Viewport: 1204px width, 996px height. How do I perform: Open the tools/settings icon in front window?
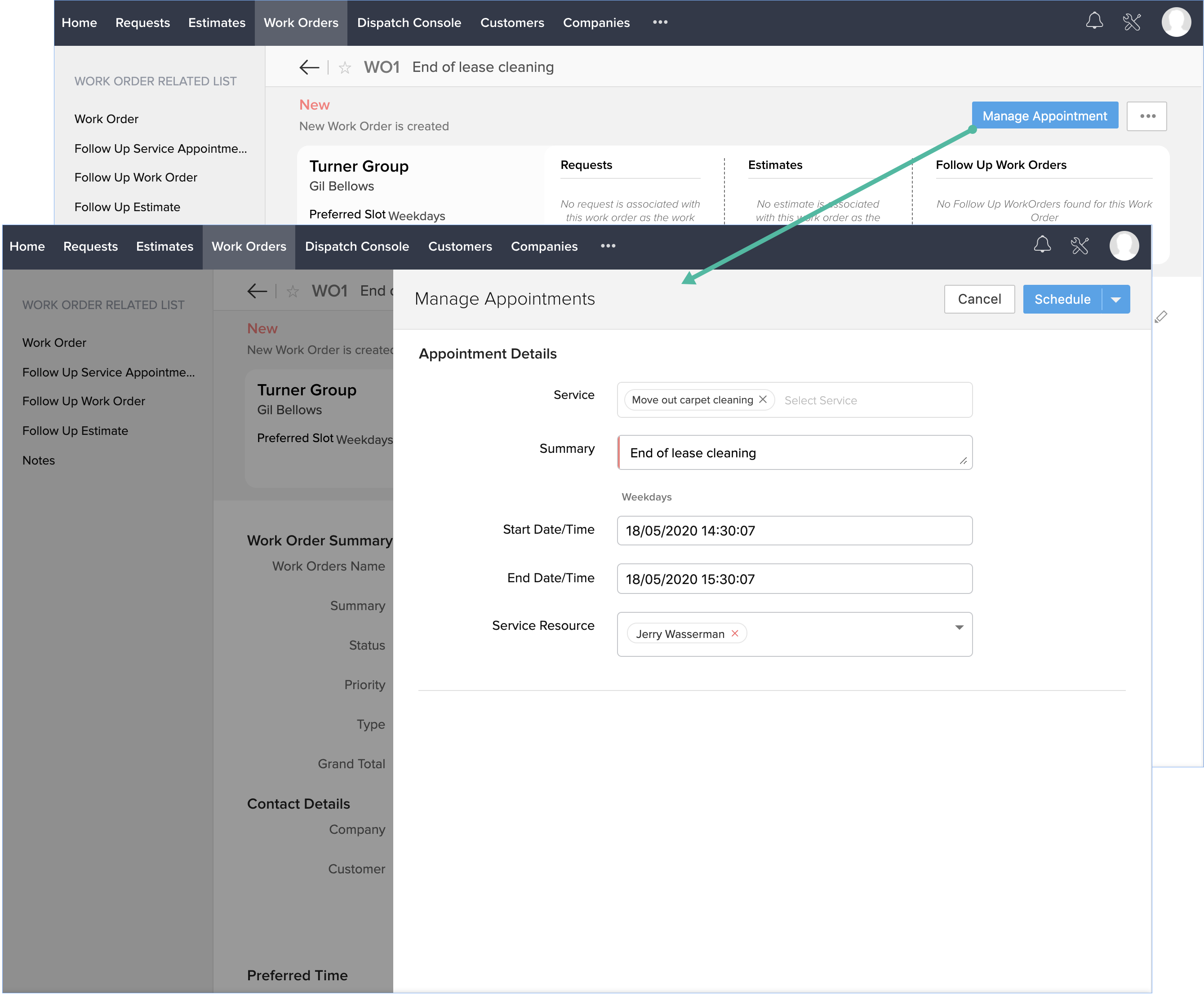(x=1079, y=246)
